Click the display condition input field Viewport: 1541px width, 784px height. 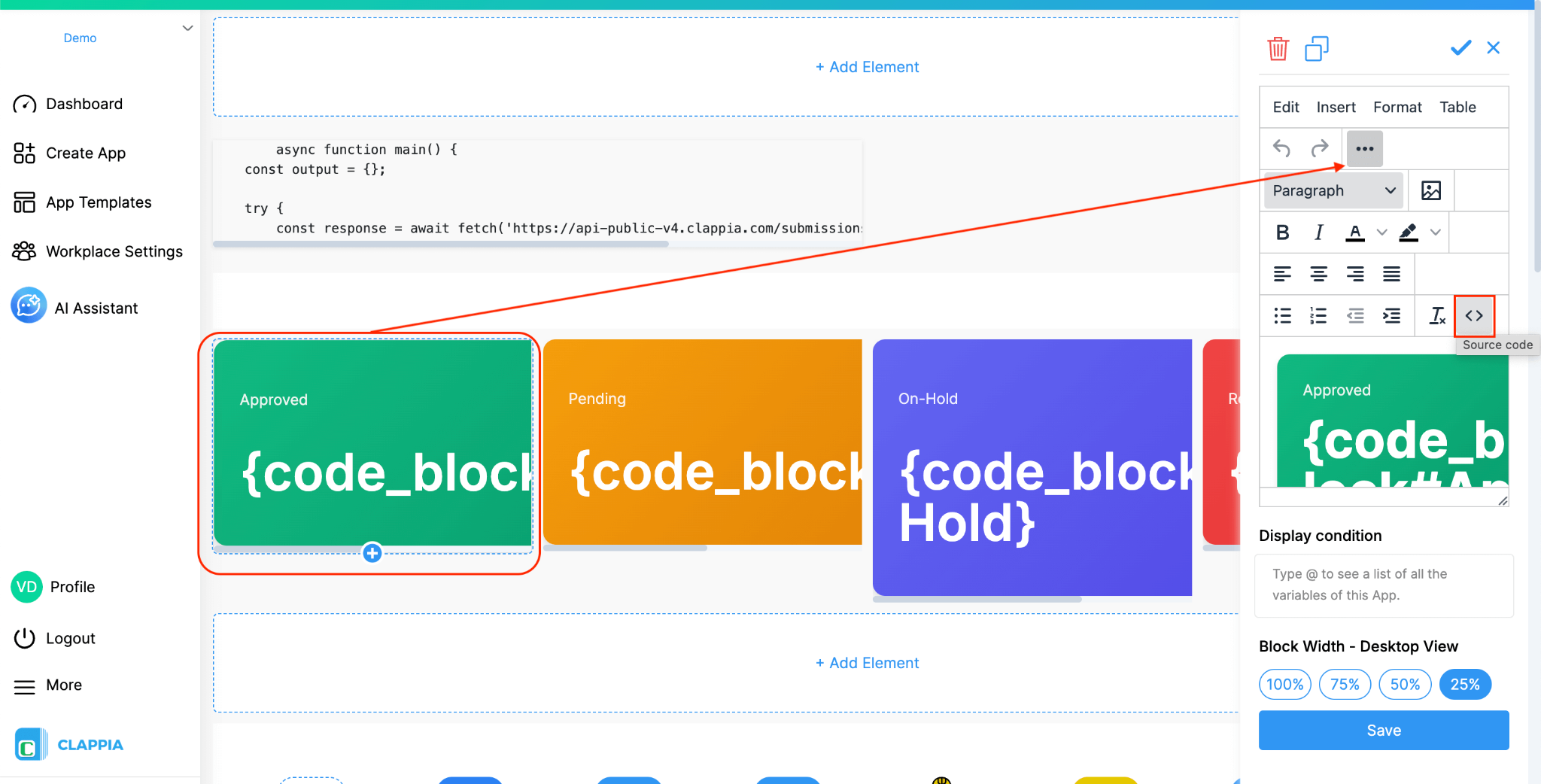click(x=1383, y=585)
